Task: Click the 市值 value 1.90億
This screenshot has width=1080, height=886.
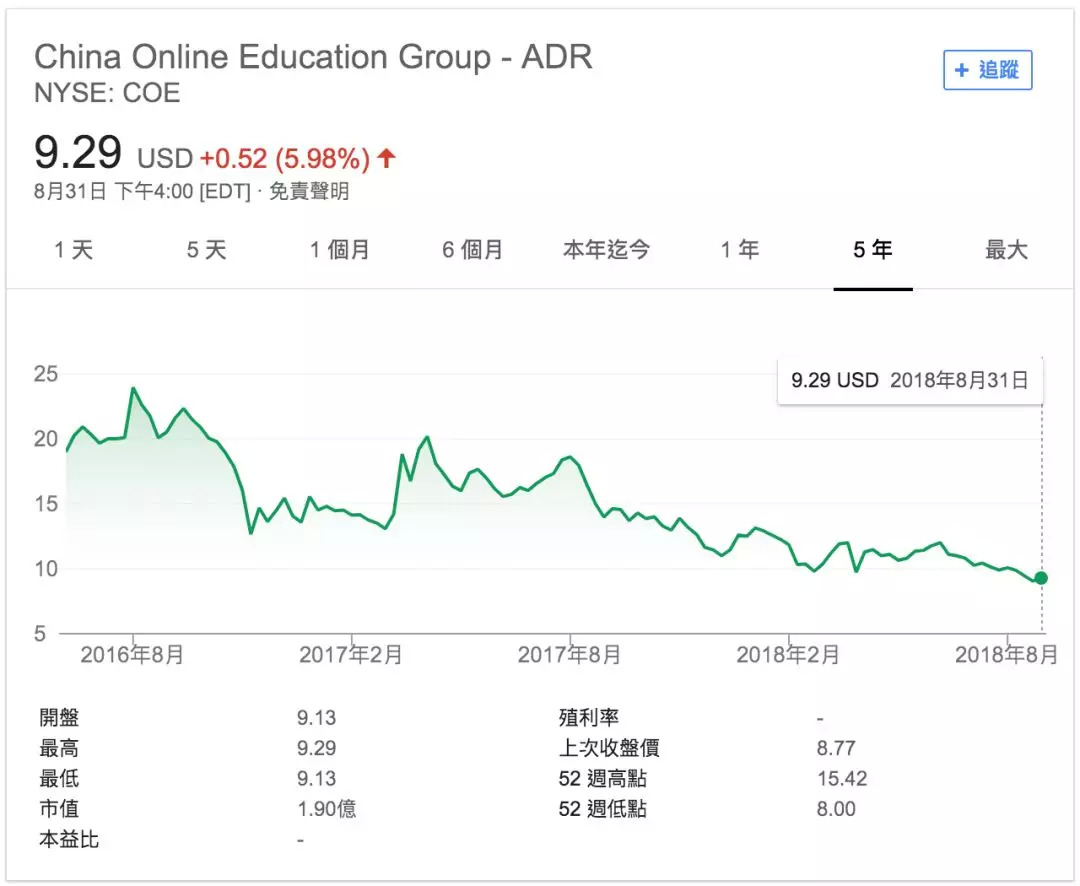Action: (326, 808)
